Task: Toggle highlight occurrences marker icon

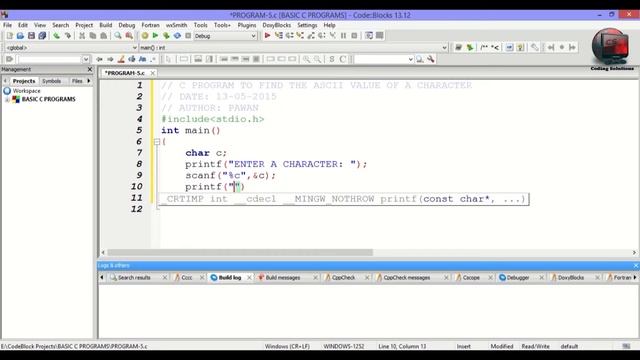Action: (x=121, y=59)
